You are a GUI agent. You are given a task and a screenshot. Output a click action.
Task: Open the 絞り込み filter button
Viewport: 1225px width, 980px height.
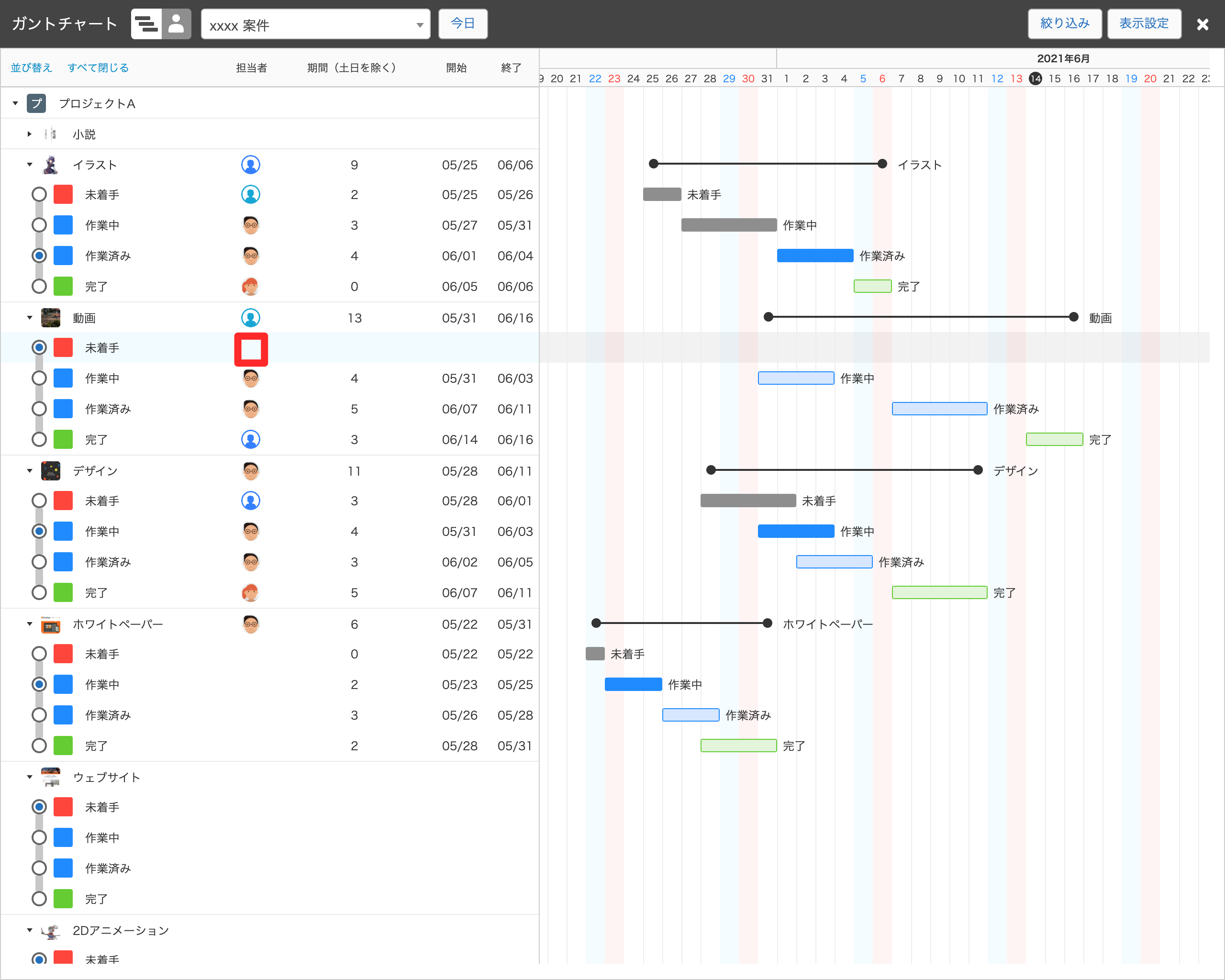1064,24
